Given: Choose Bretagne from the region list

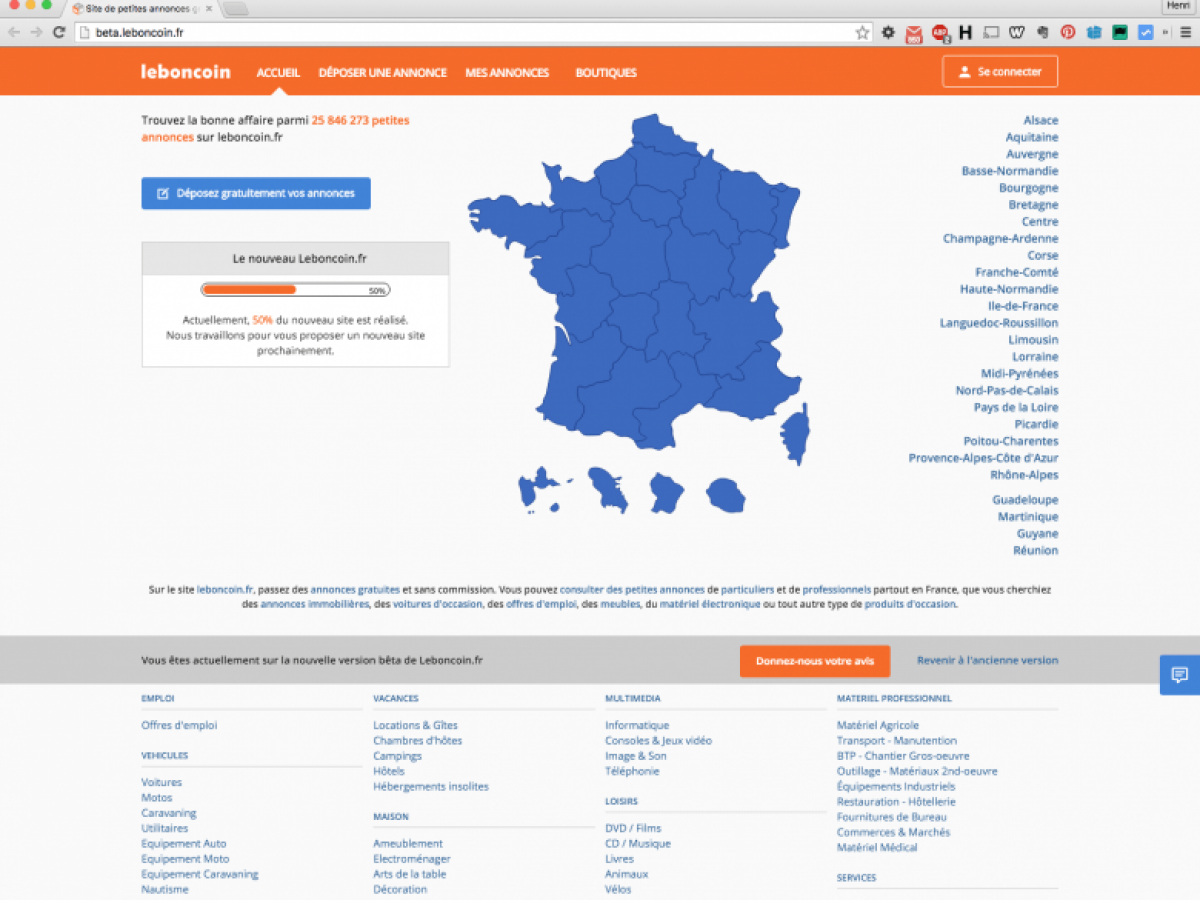Looking at the screenshot, I should point(1034,205).
